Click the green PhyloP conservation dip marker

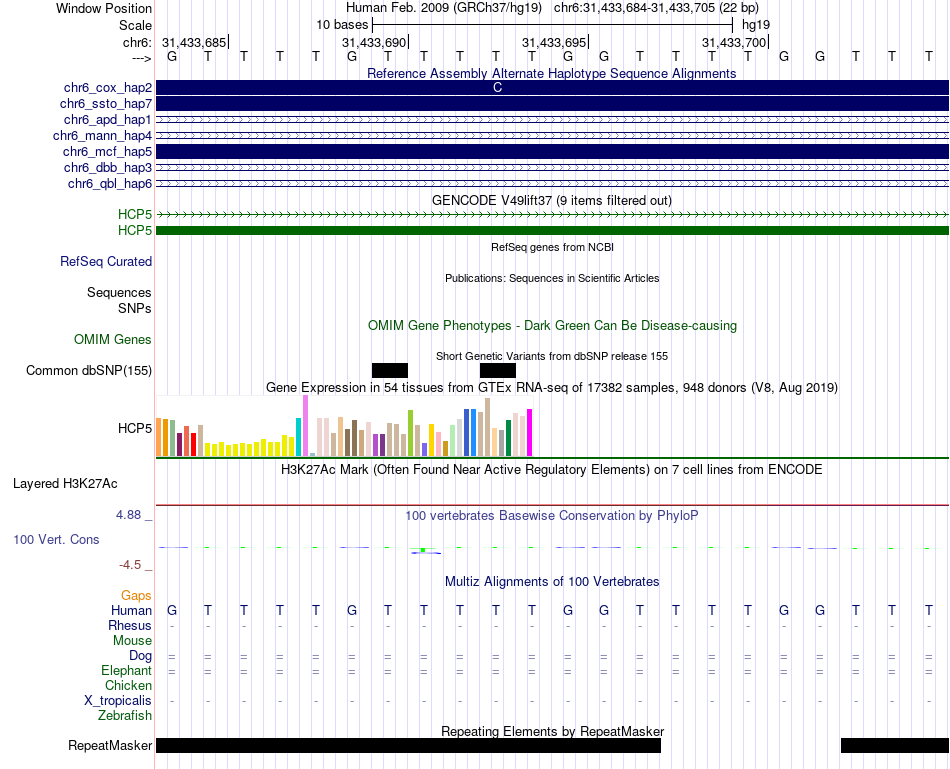(423, 550)
